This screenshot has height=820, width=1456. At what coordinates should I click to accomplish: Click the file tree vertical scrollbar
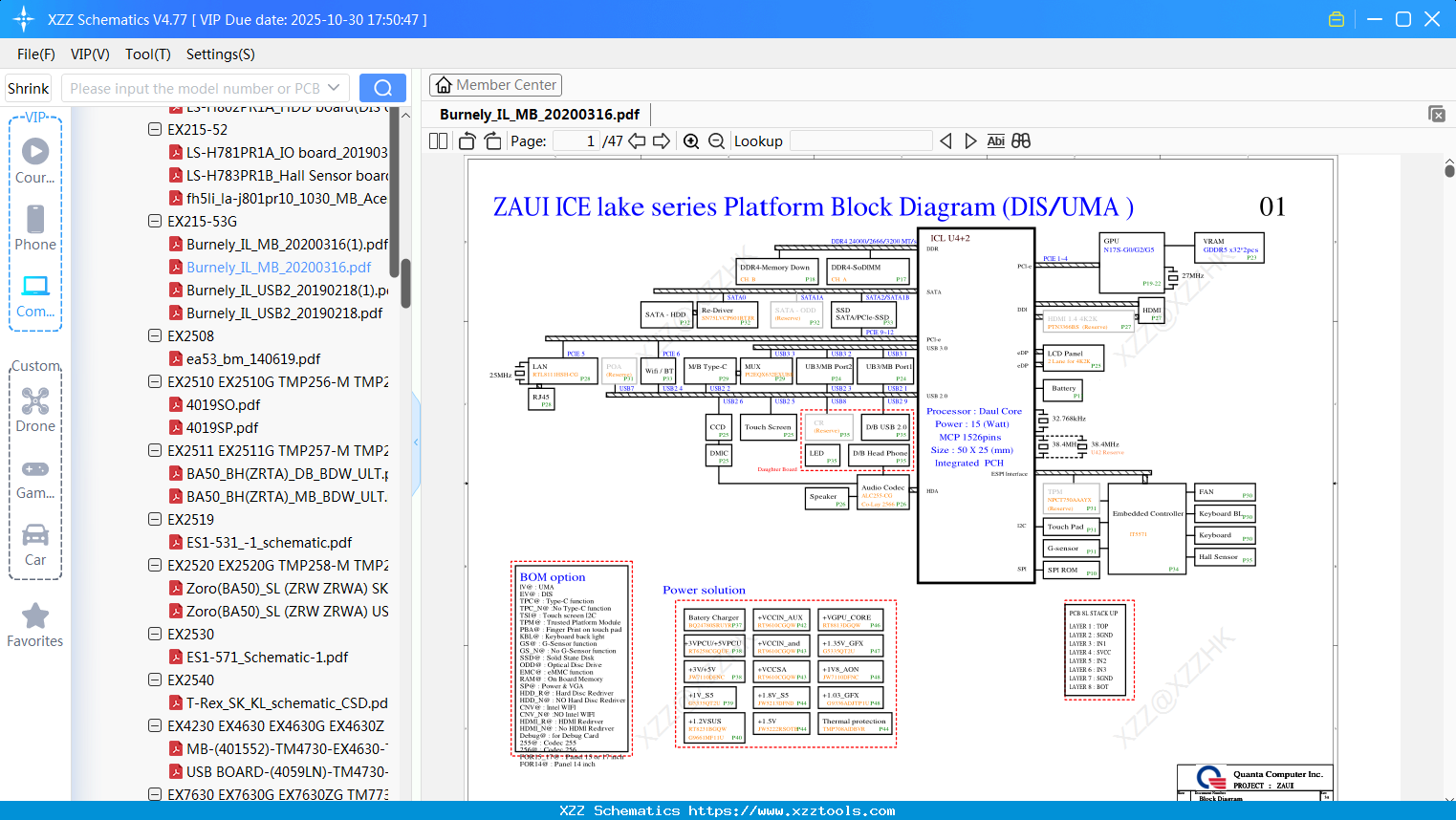pyautogui.click(x=405, y=284)
